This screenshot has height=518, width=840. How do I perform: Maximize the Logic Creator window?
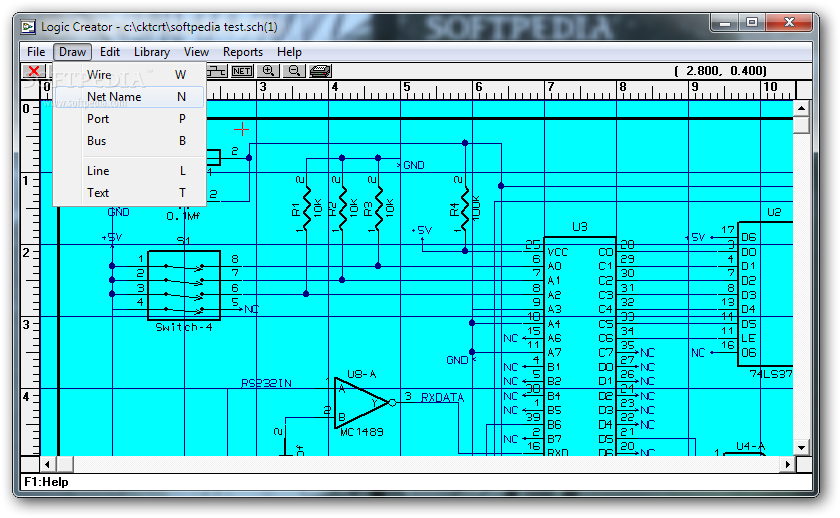point(752,23)
